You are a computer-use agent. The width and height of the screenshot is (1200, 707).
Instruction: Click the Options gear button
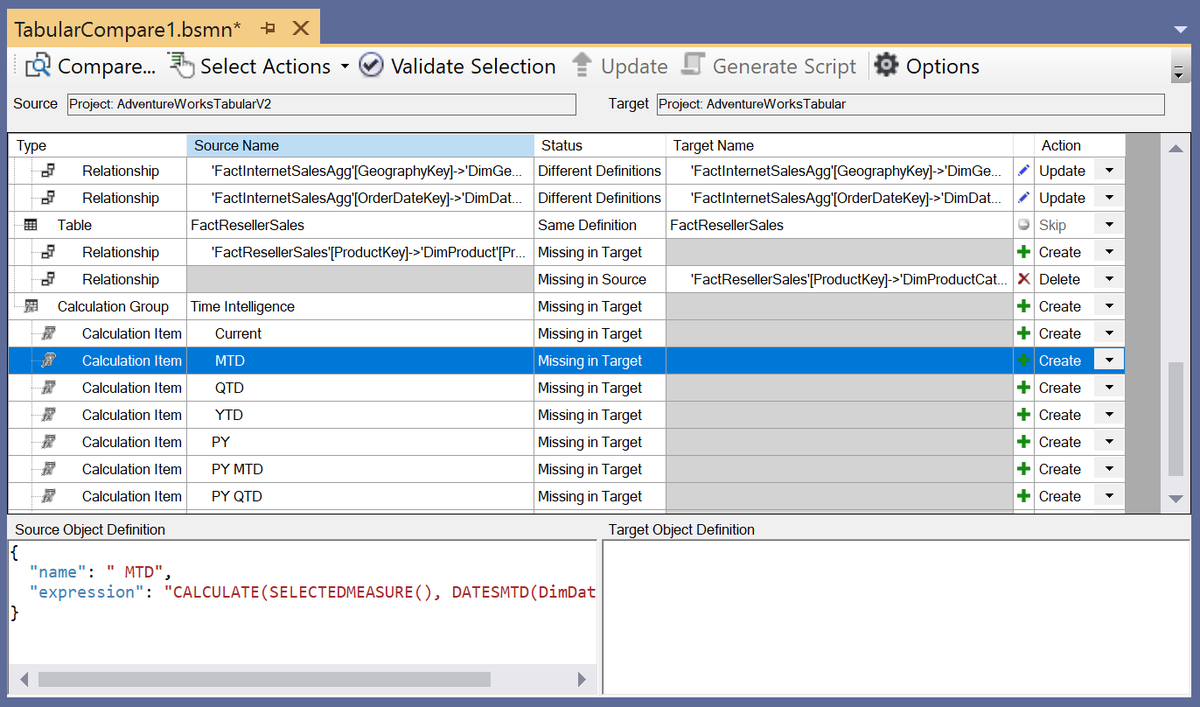927,66
